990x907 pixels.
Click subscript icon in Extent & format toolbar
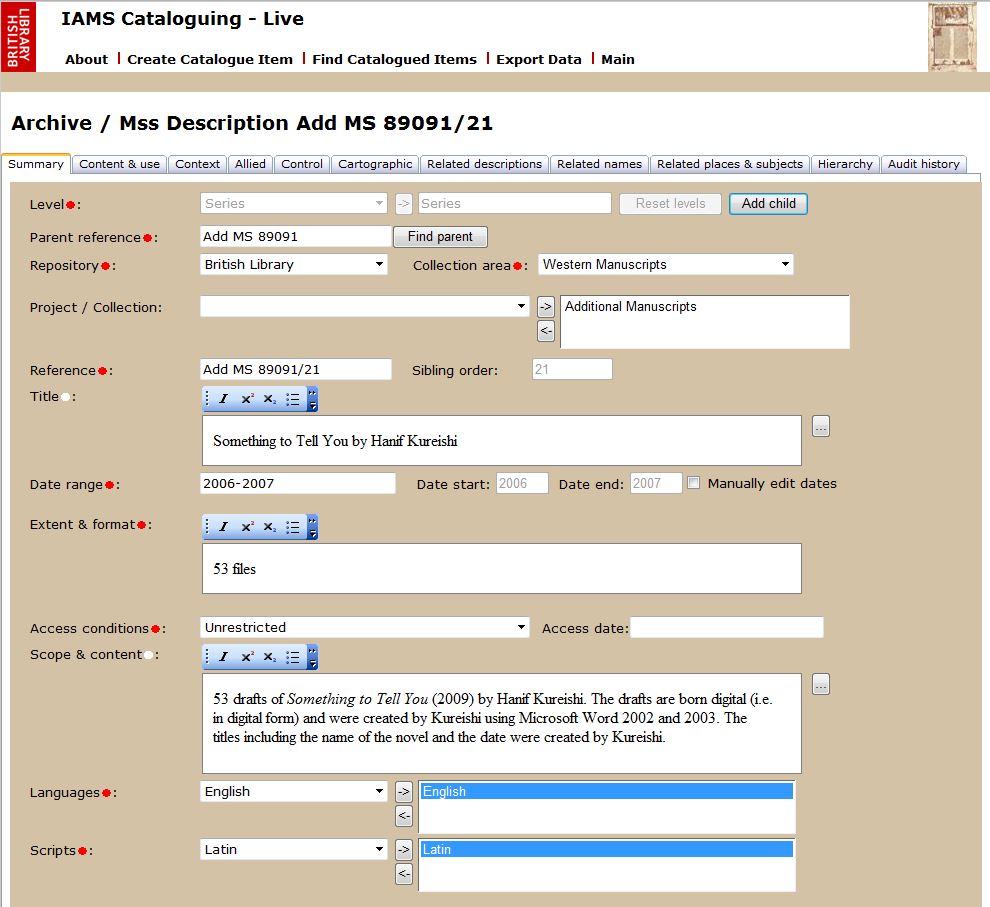tap(270, 527)
